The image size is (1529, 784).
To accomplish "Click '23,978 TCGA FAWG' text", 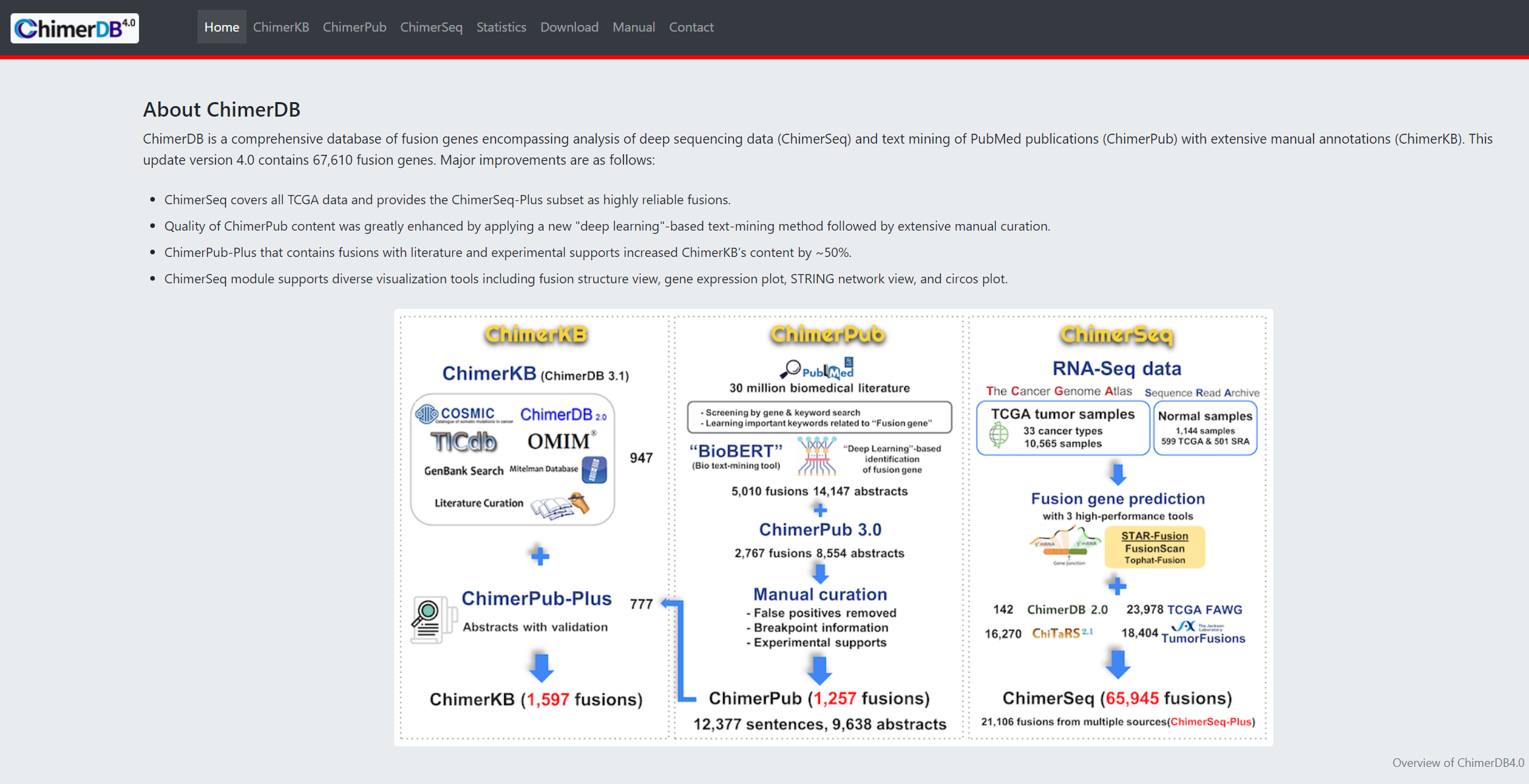I will (1184, 609).
